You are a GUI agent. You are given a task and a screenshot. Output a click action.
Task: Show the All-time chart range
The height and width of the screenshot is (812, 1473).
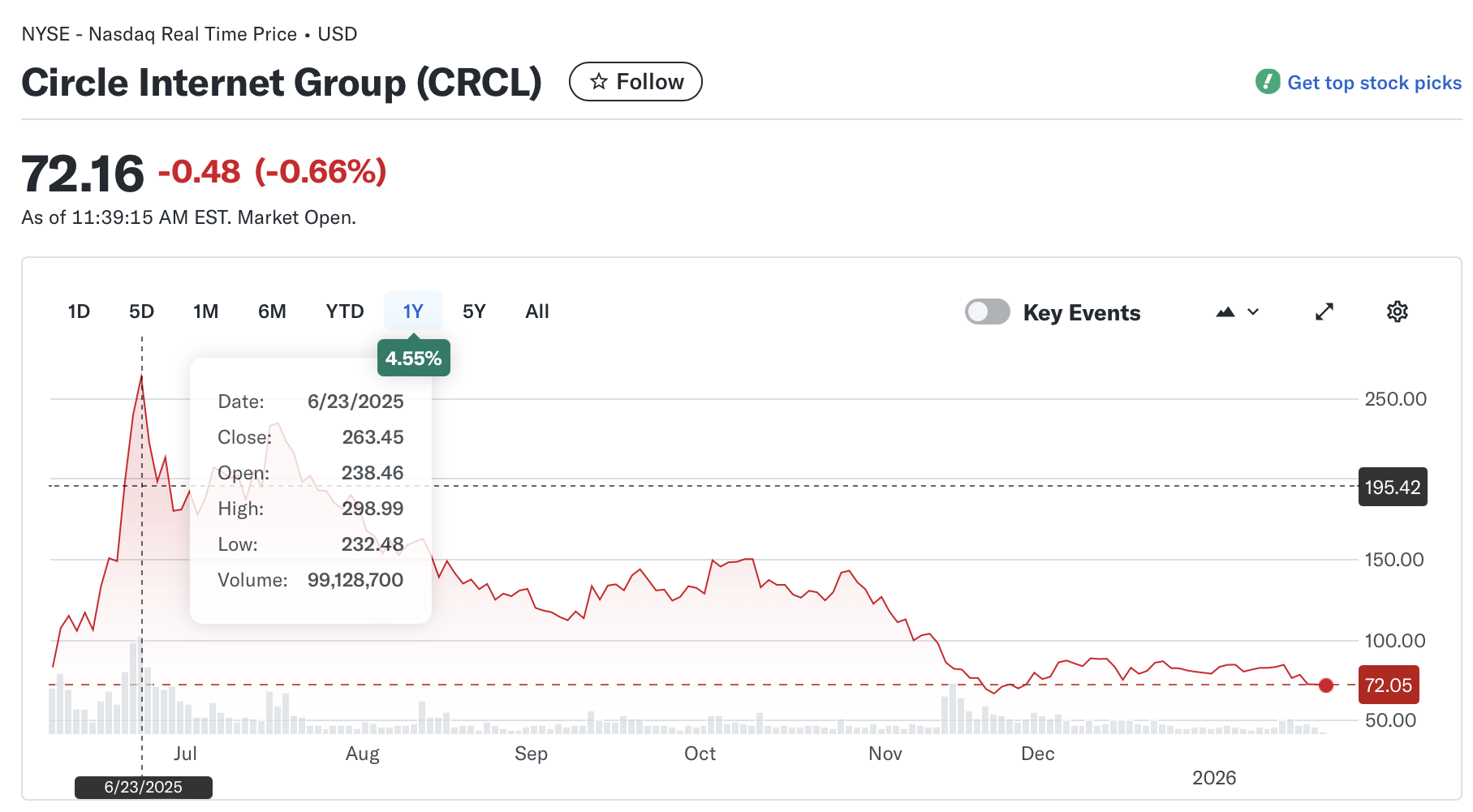tap(536, 311)
